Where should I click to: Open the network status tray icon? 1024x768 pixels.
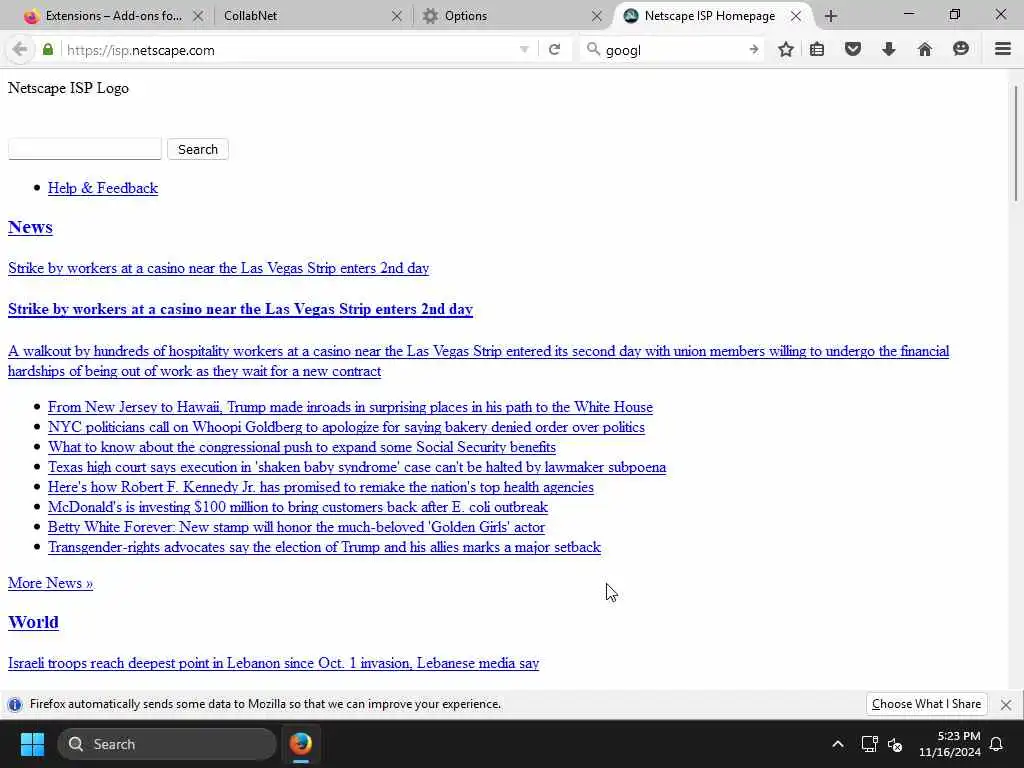(869, 744)
